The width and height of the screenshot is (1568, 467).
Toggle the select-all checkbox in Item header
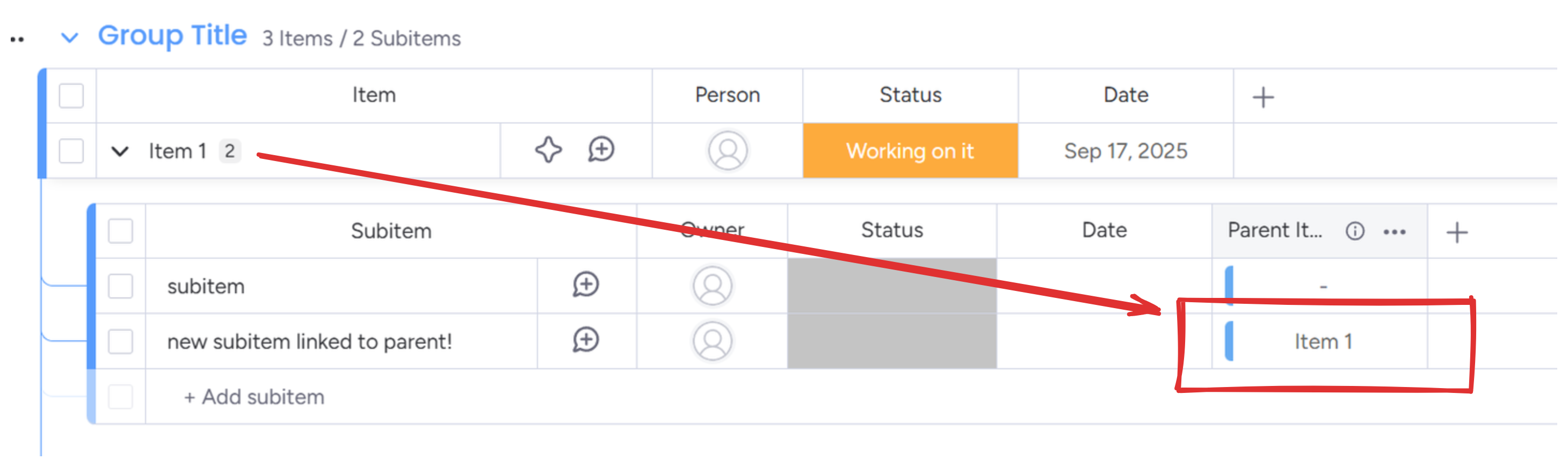[x=71, y=96]
